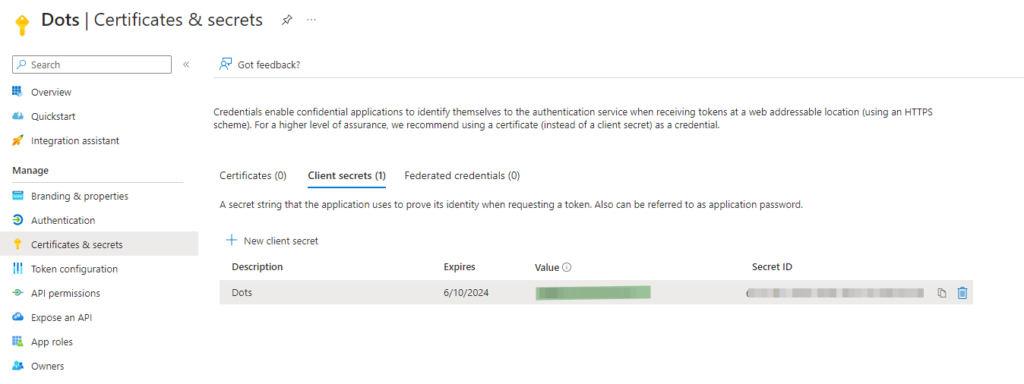Open the Got feedback? link
Screen dimensions: 1024x384
click(x=269, y=65)
